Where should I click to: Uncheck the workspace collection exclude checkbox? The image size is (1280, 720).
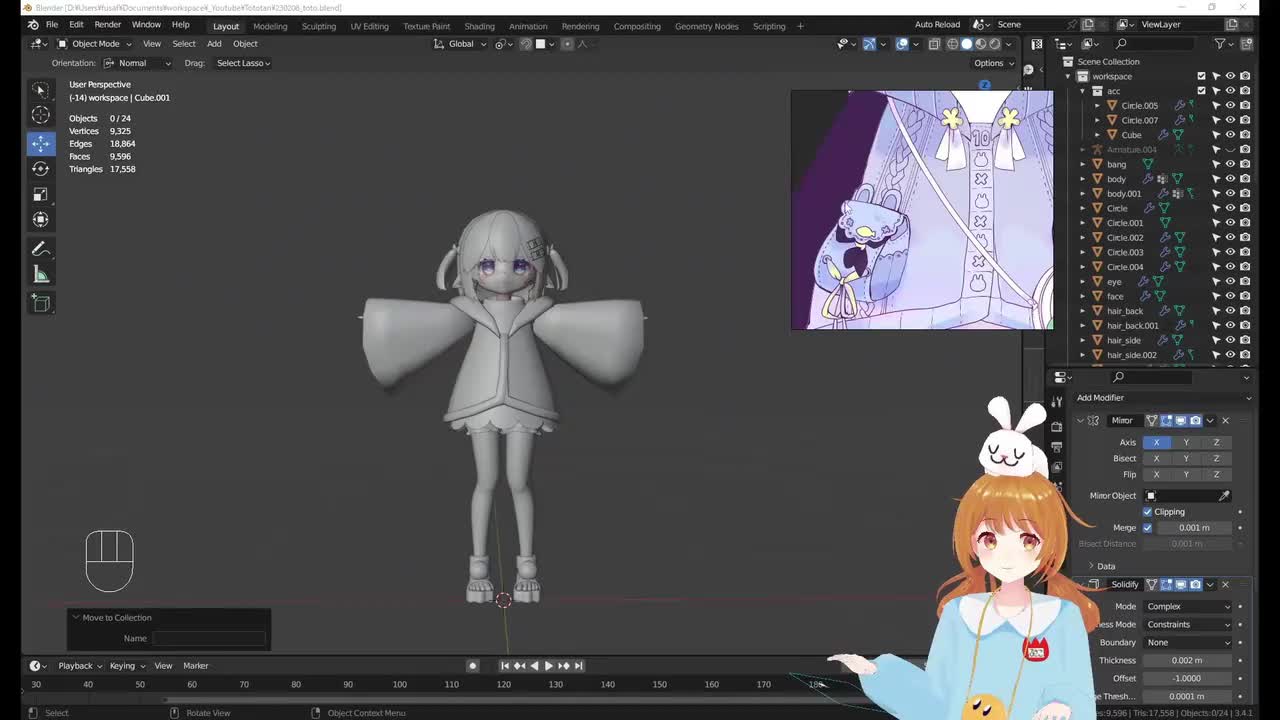(x=1202, y=76)
